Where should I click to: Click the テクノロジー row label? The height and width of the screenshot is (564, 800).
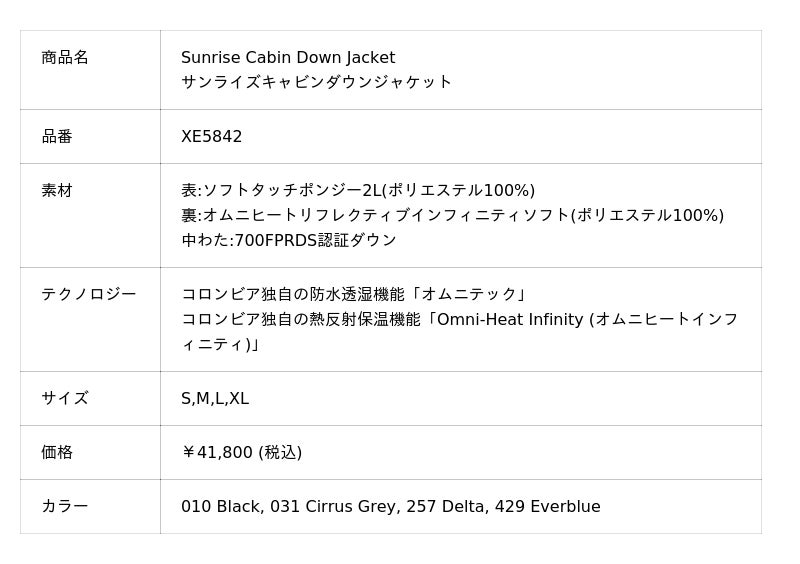click(88, 294)
